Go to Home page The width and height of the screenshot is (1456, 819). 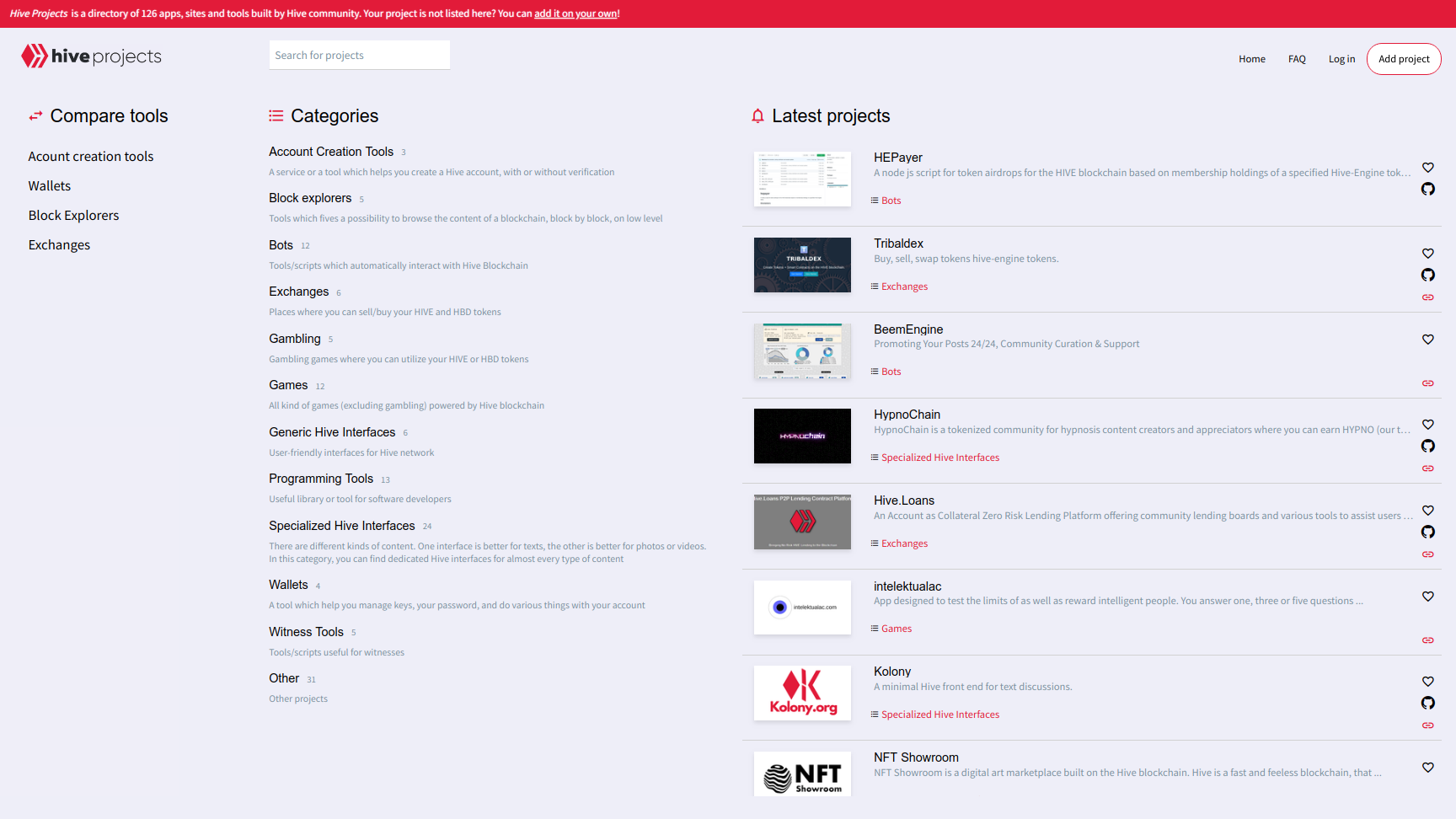tap(1252, 59)
